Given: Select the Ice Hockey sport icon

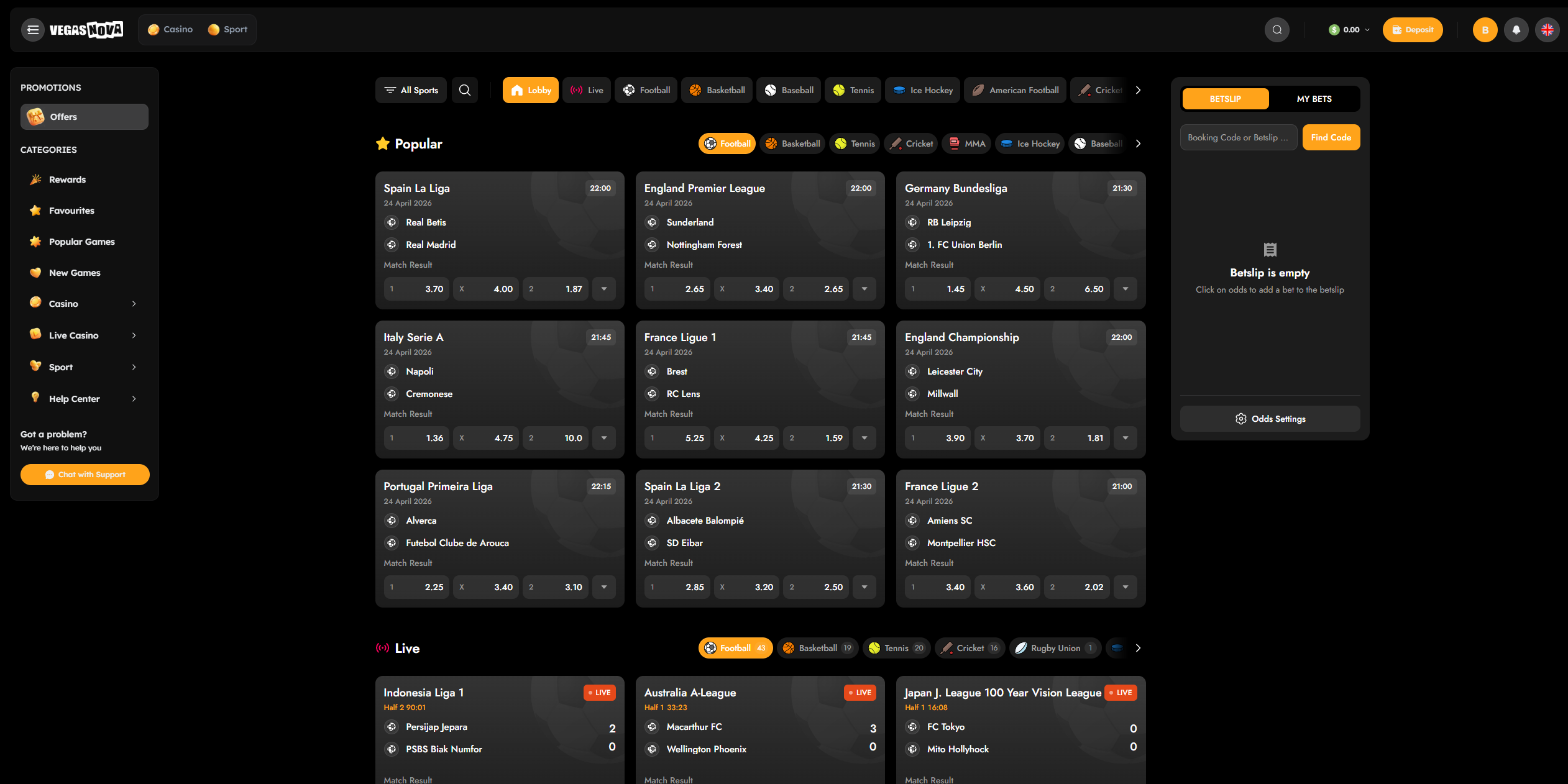Looking at the screenshot, I should pos(922,90).
